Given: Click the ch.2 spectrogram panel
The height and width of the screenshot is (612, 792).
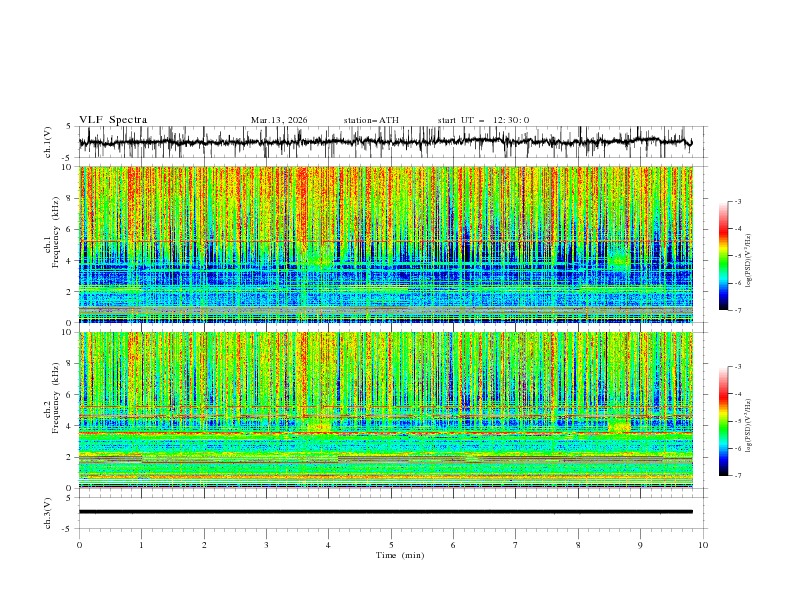Looking at the screenshot, I should [385, 410].
